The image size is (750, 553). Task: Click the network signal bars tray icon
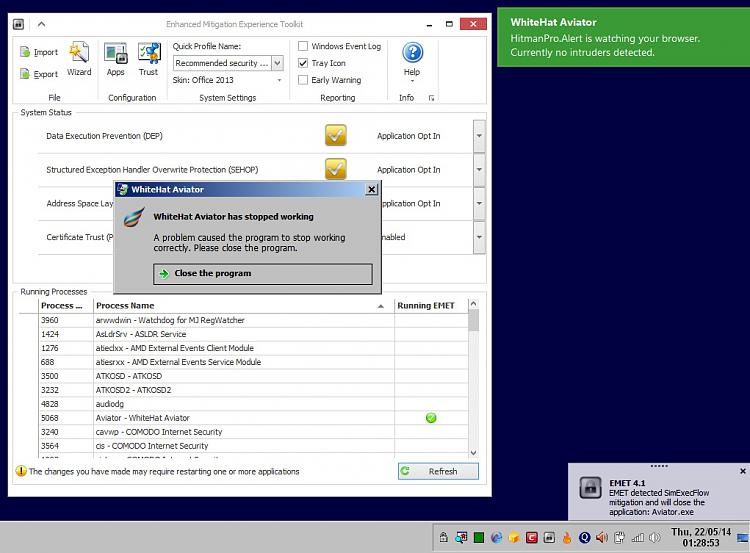pos(638,538)
